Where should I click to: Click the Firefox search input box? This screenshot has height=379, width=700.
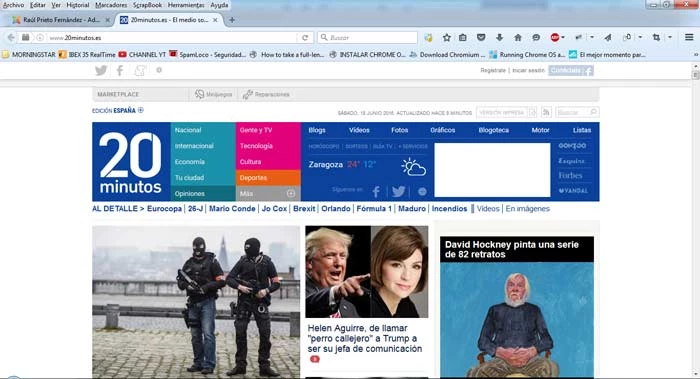pos(367,37)
